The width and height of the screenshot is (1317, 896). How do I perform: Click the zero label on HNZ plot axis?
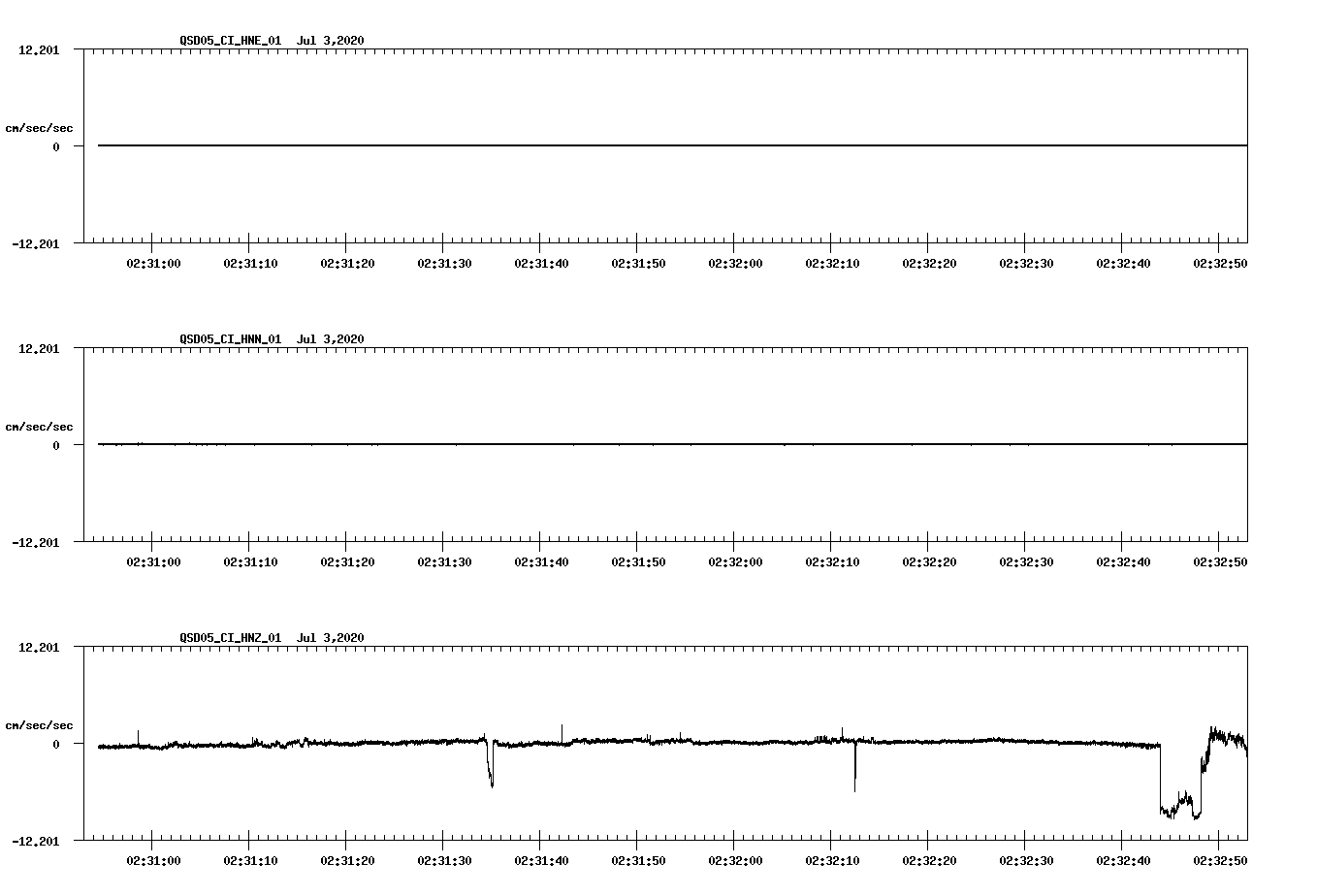[x=56, y=744]
